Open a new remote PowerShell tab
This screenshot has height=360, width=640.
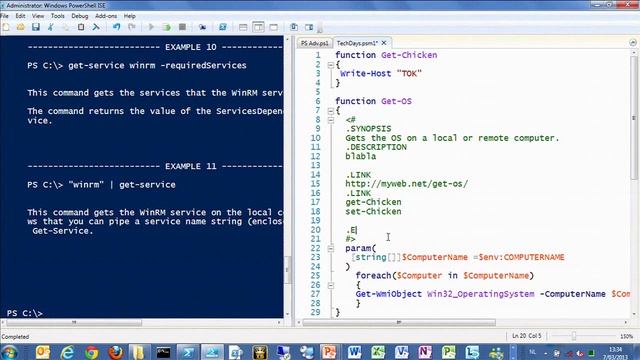point(202,27)
